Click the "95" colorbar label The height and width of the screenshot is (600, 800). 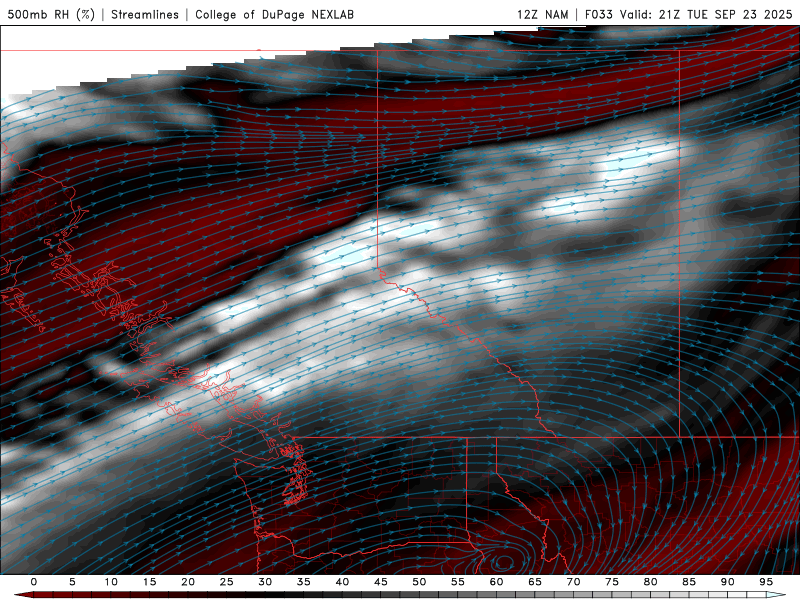[x=766, y=582]
